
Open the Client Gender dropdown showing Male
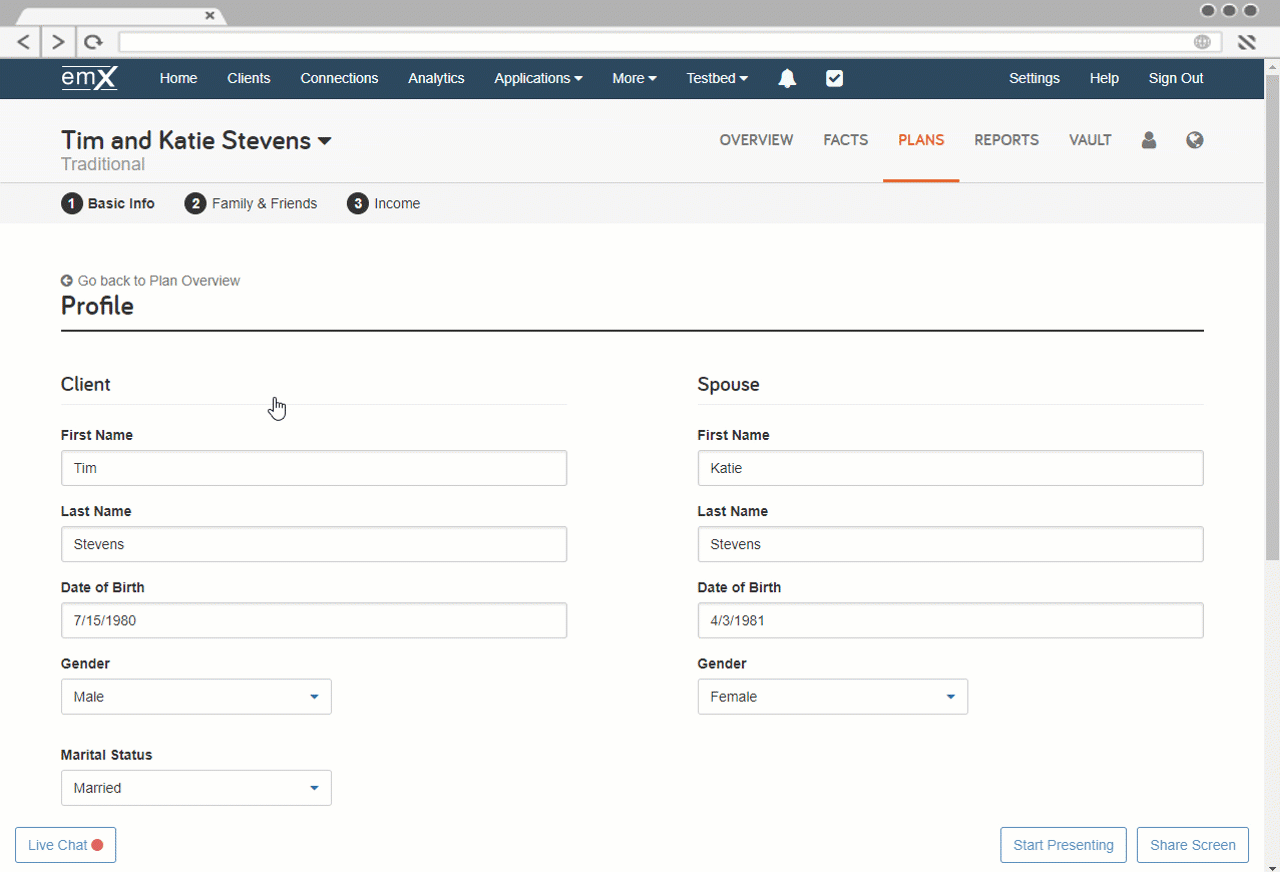click(x=196, y=697)
